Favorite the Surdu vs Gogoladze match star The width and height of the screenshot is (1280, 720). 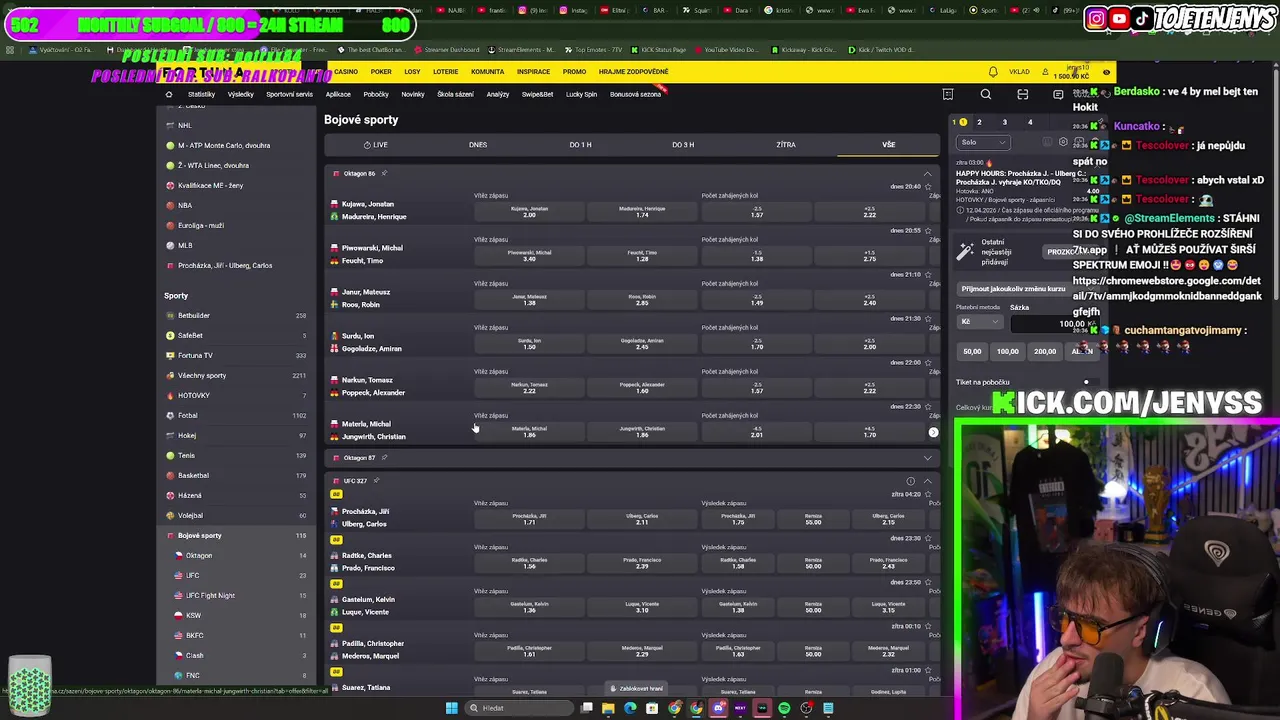pyautogui.click(x=928, y=319)
